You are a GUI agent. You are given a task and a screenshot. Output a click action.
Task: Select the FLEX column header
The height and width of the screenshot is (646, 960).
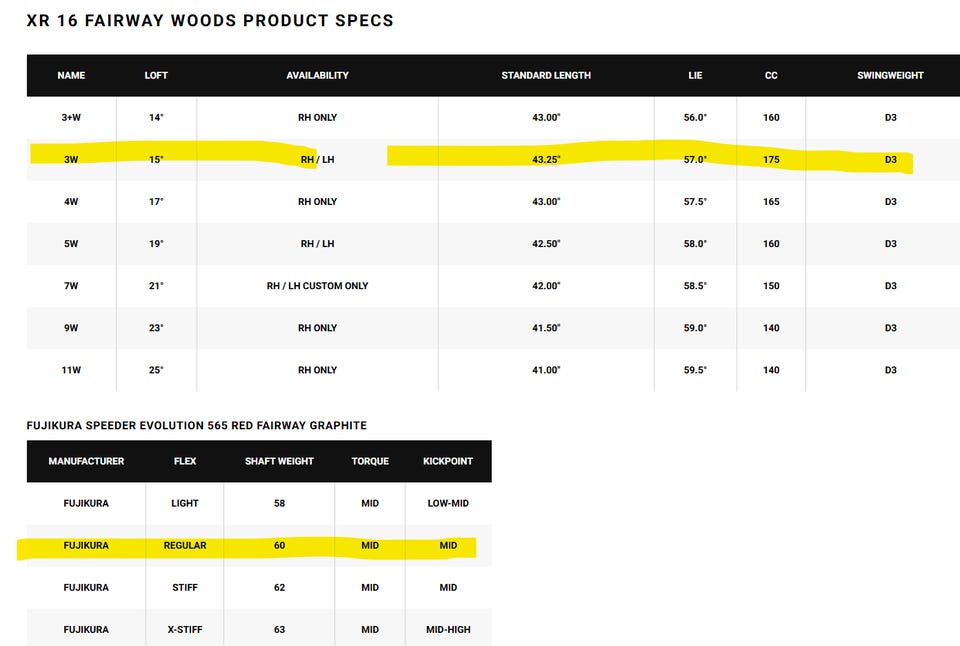(x=185, y=461)
